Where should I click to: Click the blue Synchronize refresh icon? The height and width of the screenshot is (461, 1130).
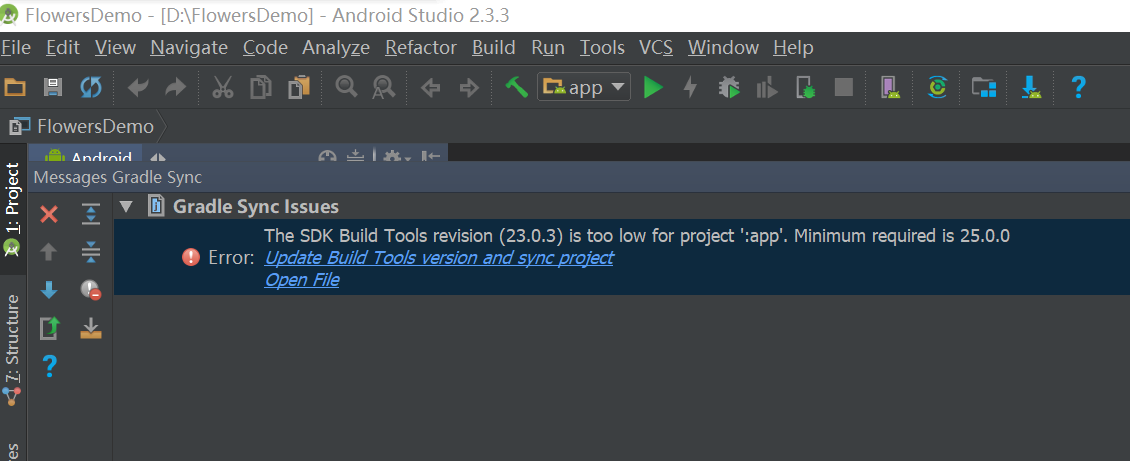pyautogui.click(x=91, y=88)
